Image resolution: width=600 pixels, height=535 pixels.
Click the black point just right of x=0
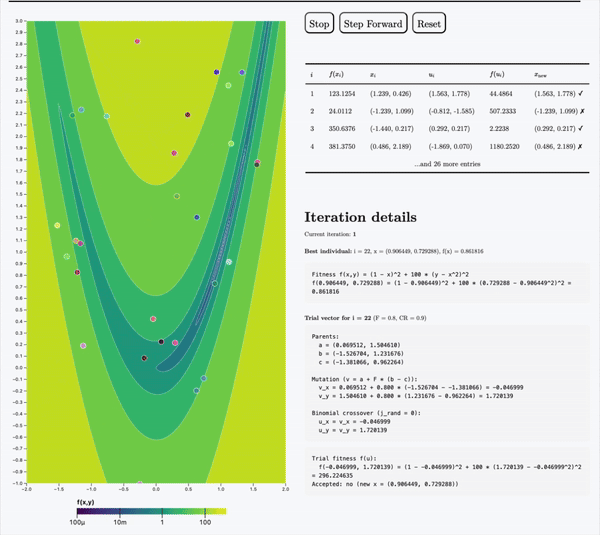point(161,342)
